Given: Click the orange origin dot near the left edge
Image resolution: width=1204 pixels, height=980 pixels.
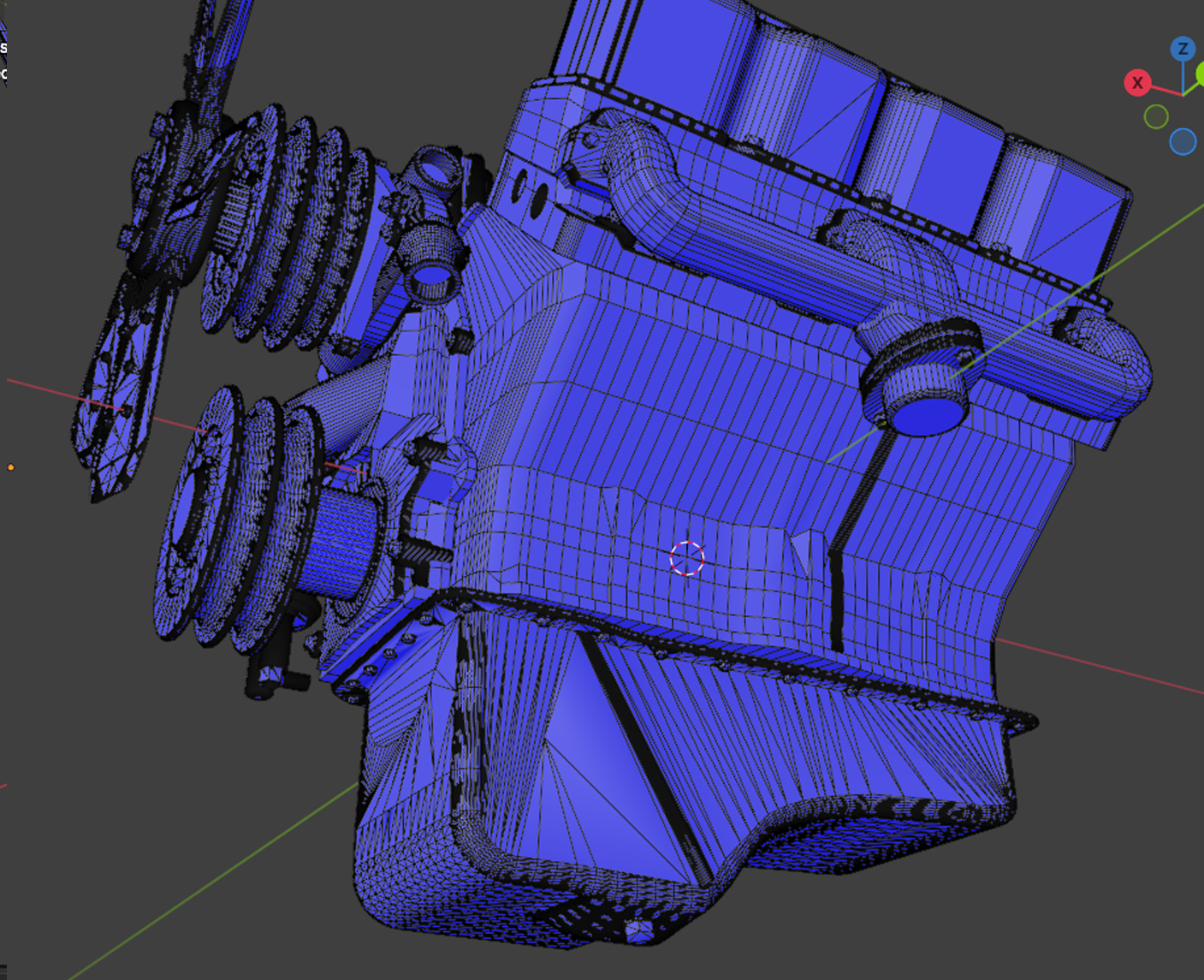Looking at the screenshot, I should [x=11, y=467].
